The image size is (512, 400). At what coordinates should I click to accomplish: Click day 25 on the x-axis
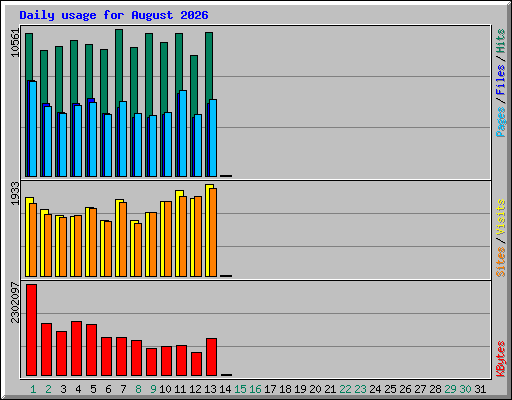[390, 389]
